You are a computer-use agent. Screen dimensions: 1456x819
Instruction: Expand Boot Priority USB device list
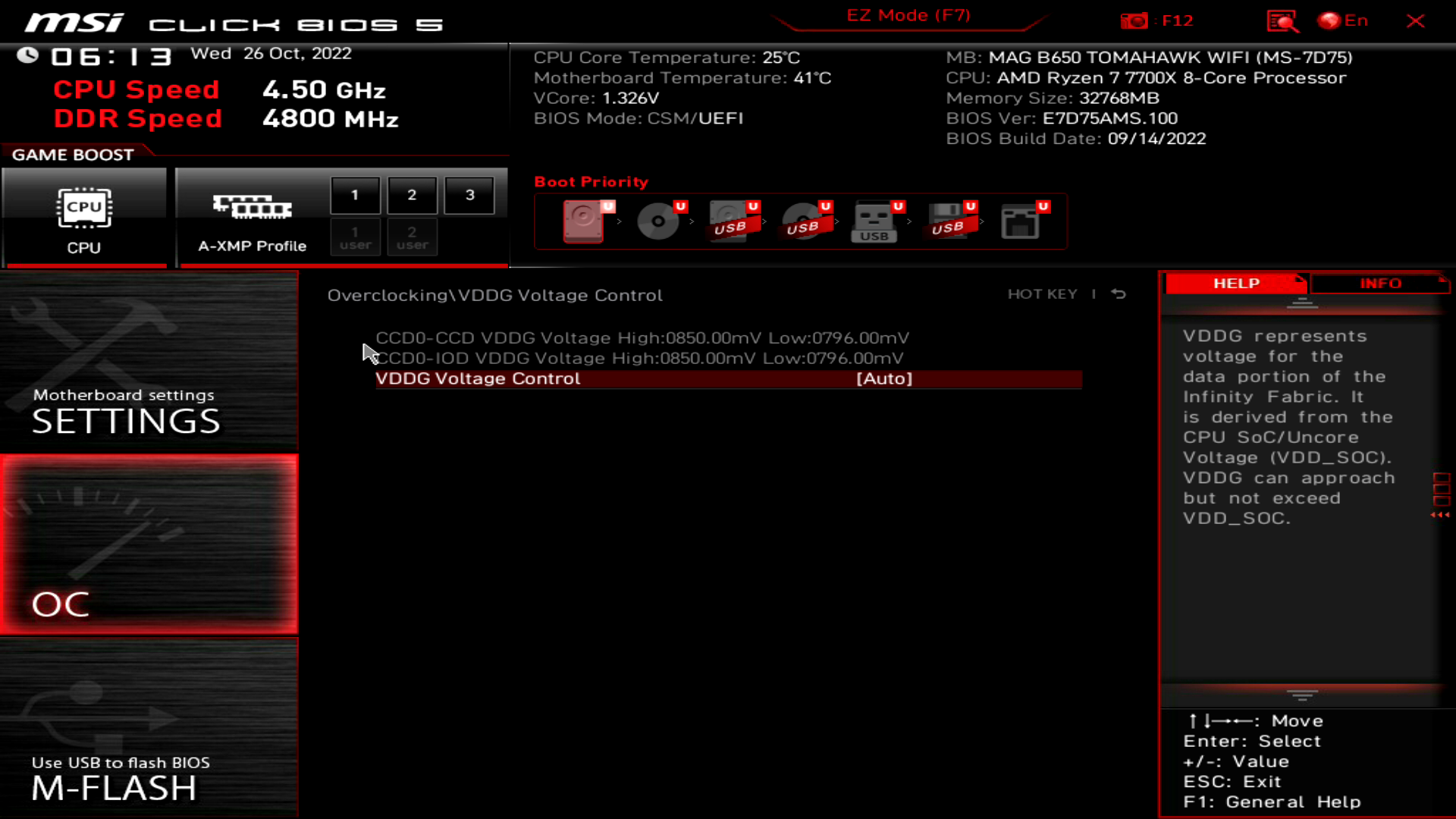[875, 221]
